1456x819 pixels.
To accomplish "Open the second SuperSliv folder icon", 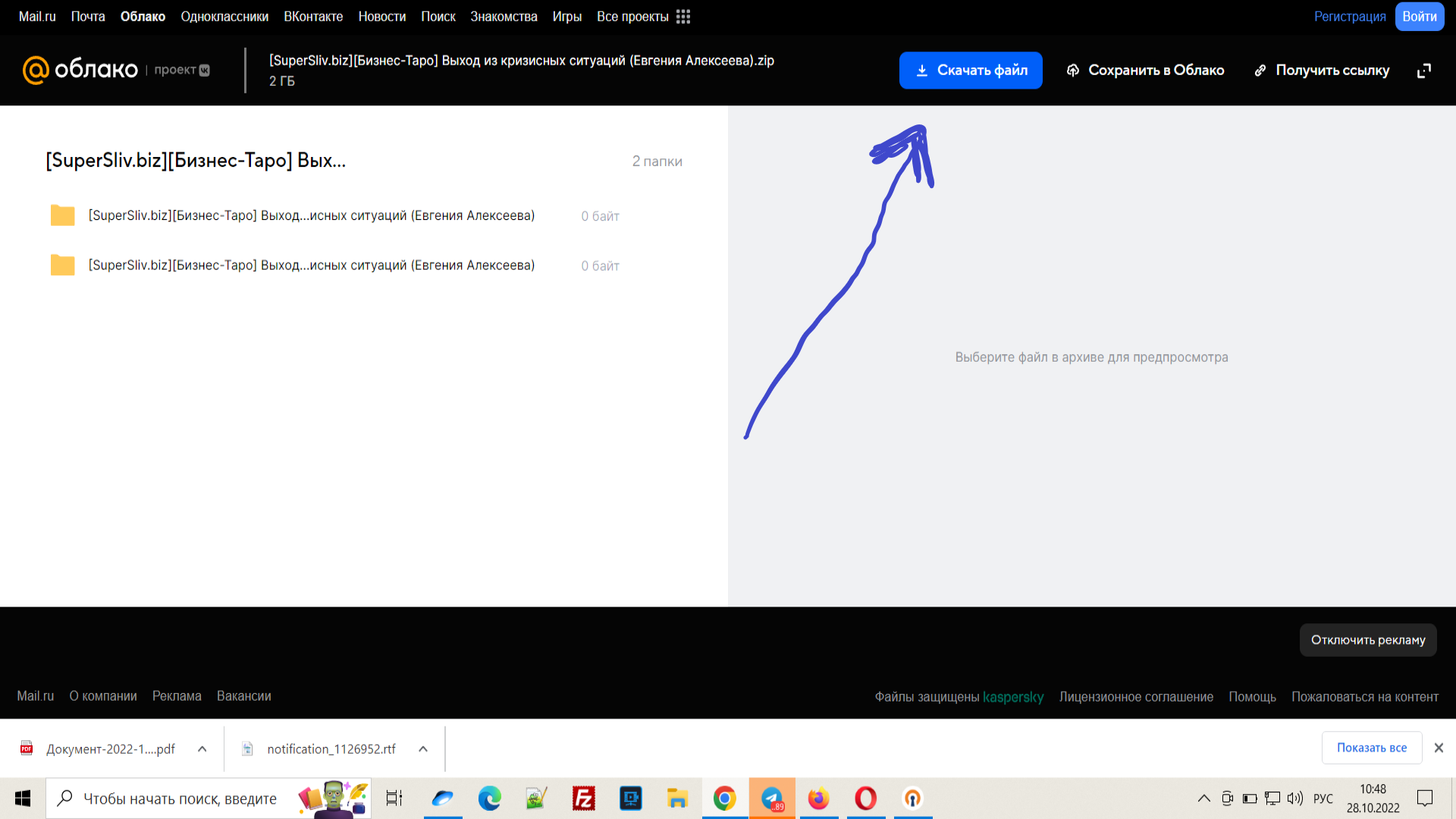I will (x=62, y=265).
